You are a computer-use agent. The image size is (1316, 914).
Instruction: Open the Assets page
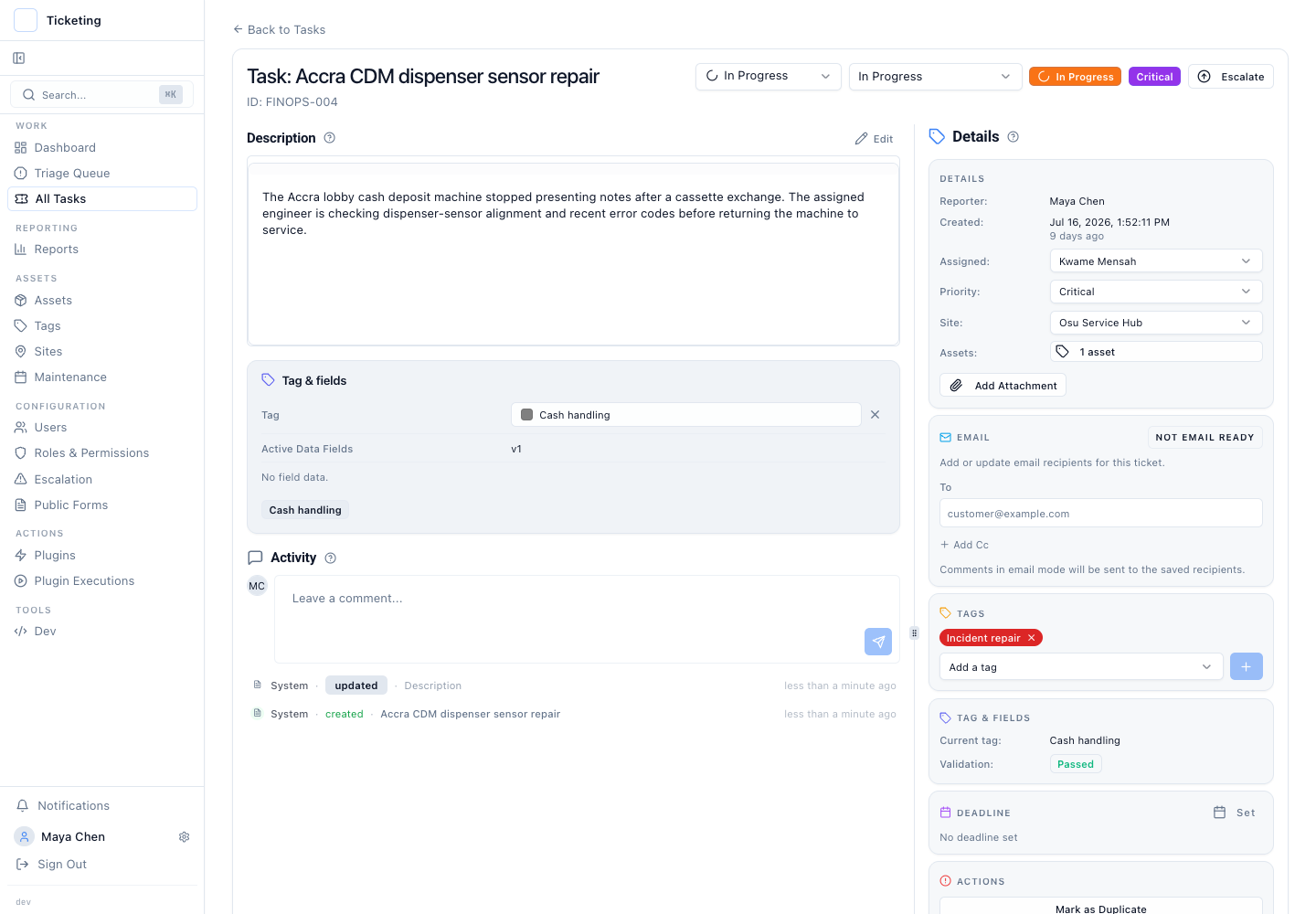pos(53,300)
